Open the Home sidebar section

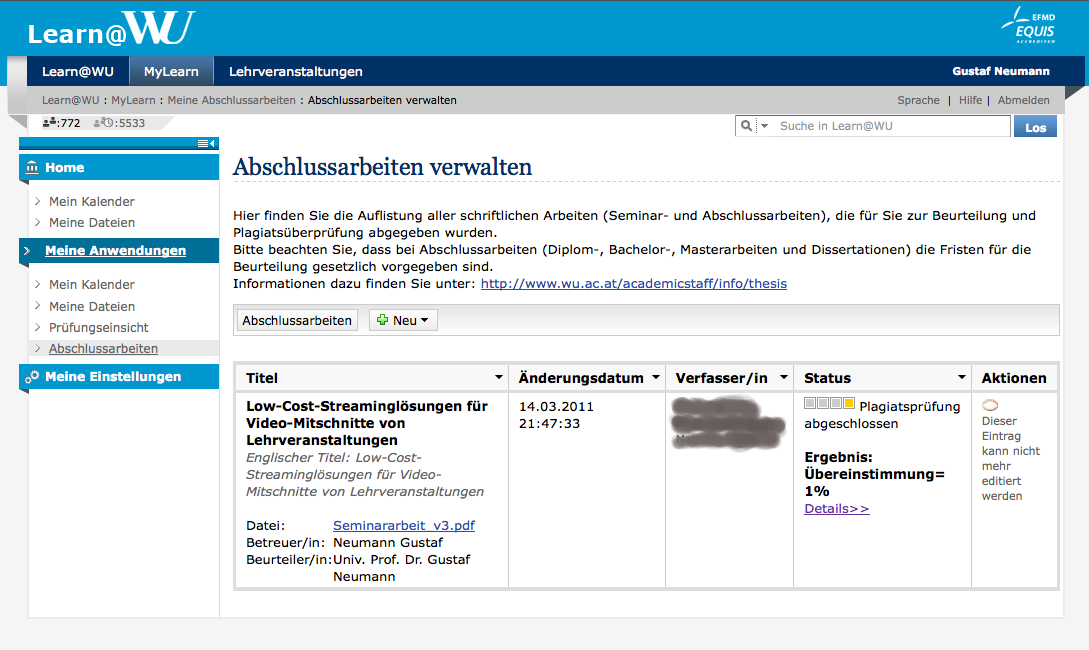pos(119,167)
